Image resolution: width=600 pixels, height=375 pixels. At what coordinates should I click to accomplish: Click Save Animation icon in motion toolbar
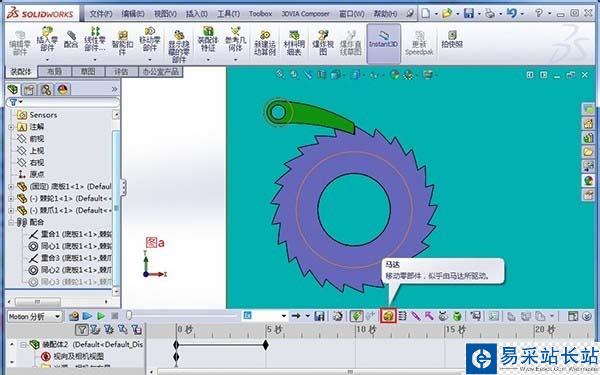click(319, 316)
